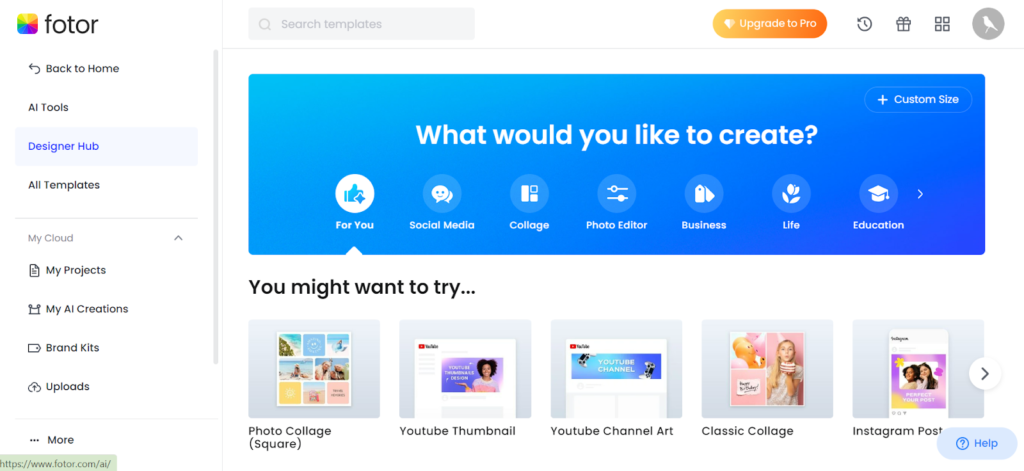
Task: Collapse the My Cloud section
Action: point(178,238)
